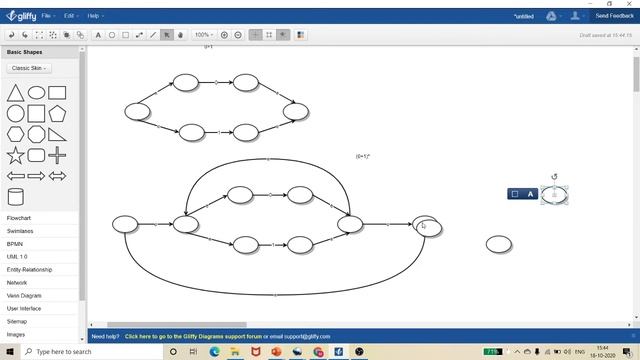The width and height of the screenshot is (640, 360).
Task: Pick the pentagon shape from library
Action: point(57,114)
